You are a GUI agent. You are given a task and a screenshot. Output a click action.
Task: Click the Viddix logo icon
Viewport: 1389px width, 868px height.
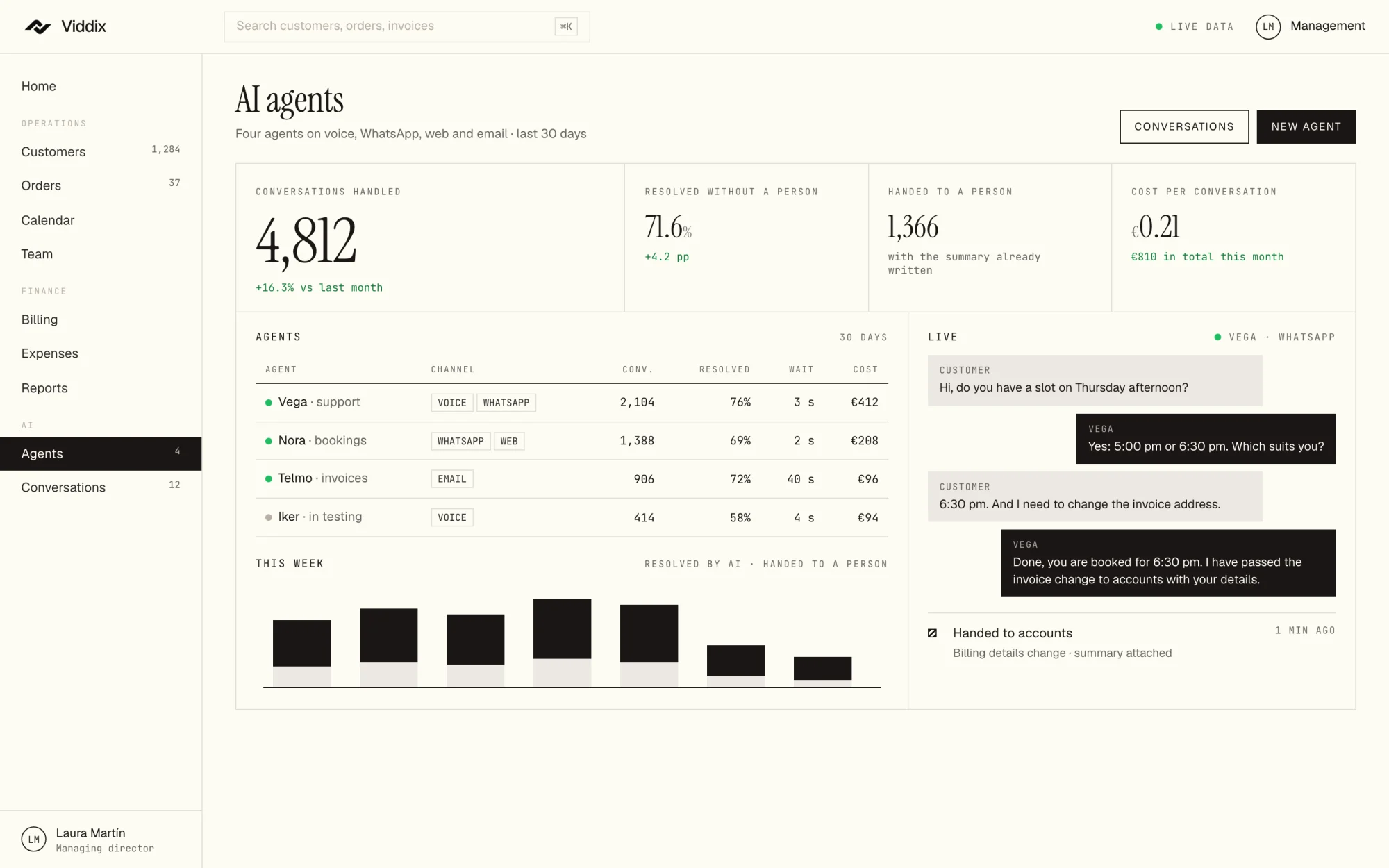click(38, 26)
